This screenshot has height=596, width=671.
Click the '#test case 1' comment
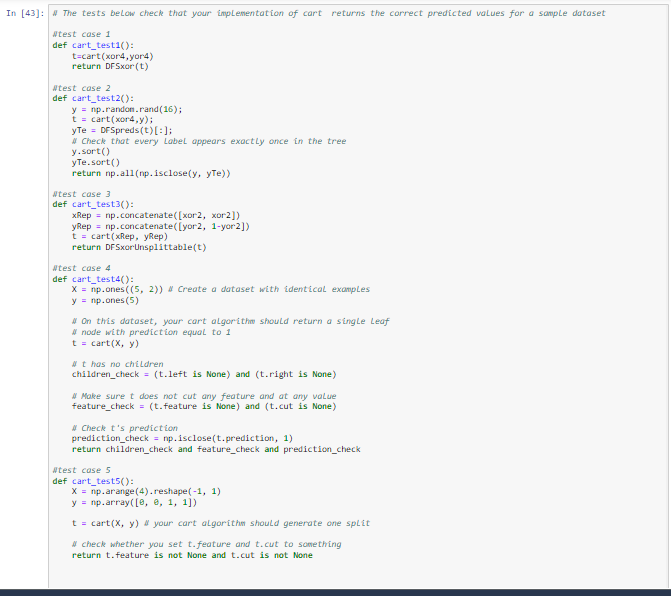[x=81, y=34]
